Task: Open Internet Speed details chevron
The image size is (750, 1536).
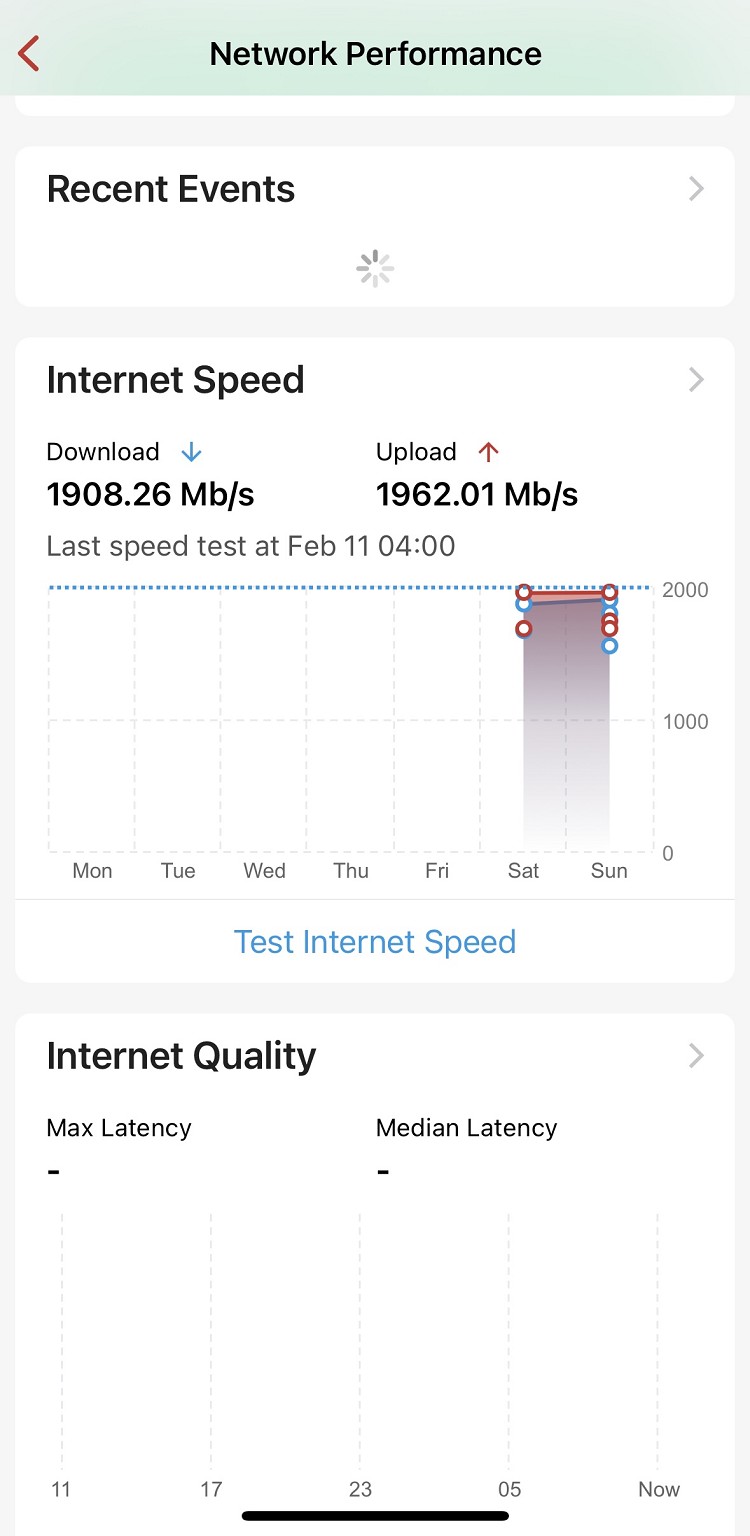Action: [x=697, y=380]
